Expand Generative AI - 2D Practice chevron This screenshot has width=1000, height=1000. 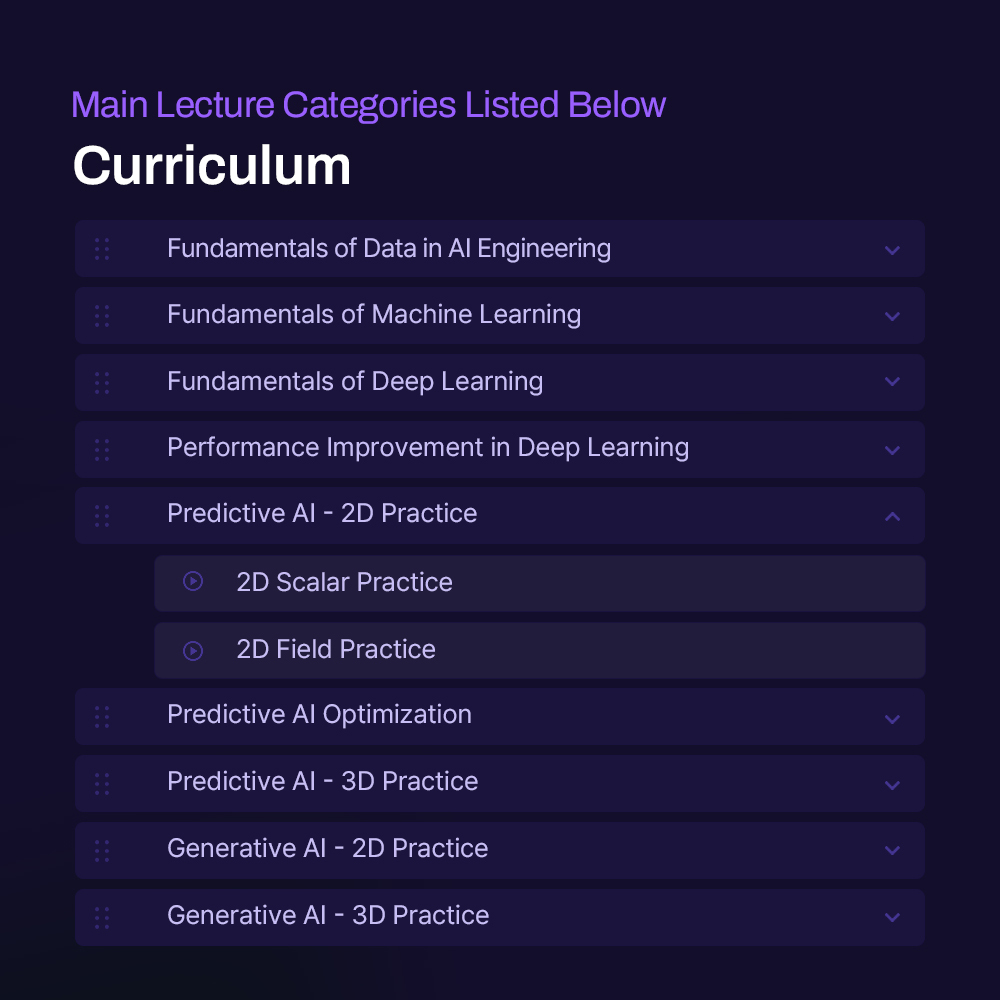[x=892, y=850]
